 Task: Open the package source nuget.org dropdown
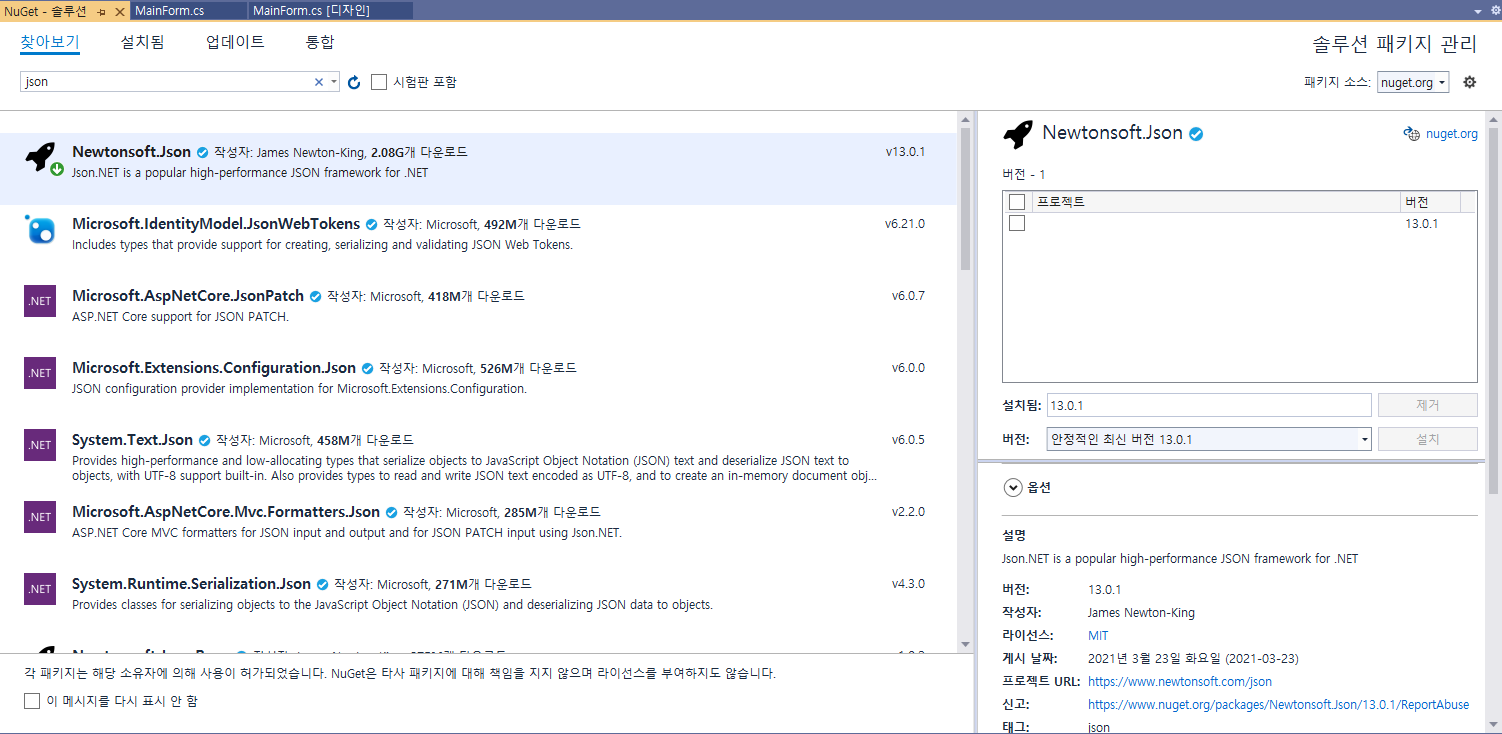pos(1413,82)
